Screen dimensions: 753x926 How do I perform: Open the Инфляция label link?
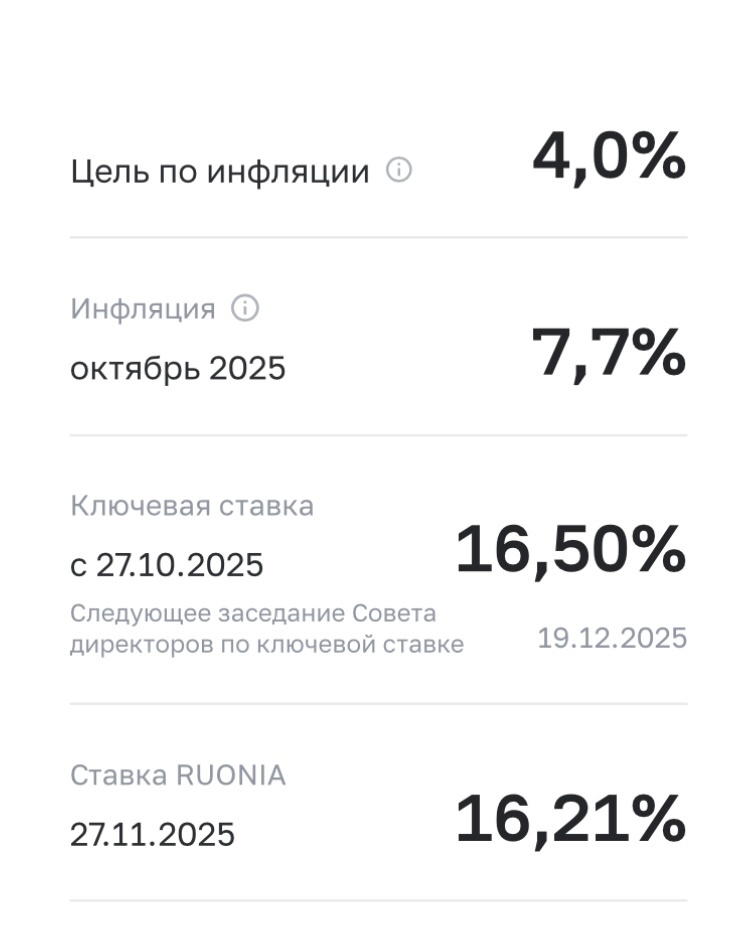click(142, 309)
